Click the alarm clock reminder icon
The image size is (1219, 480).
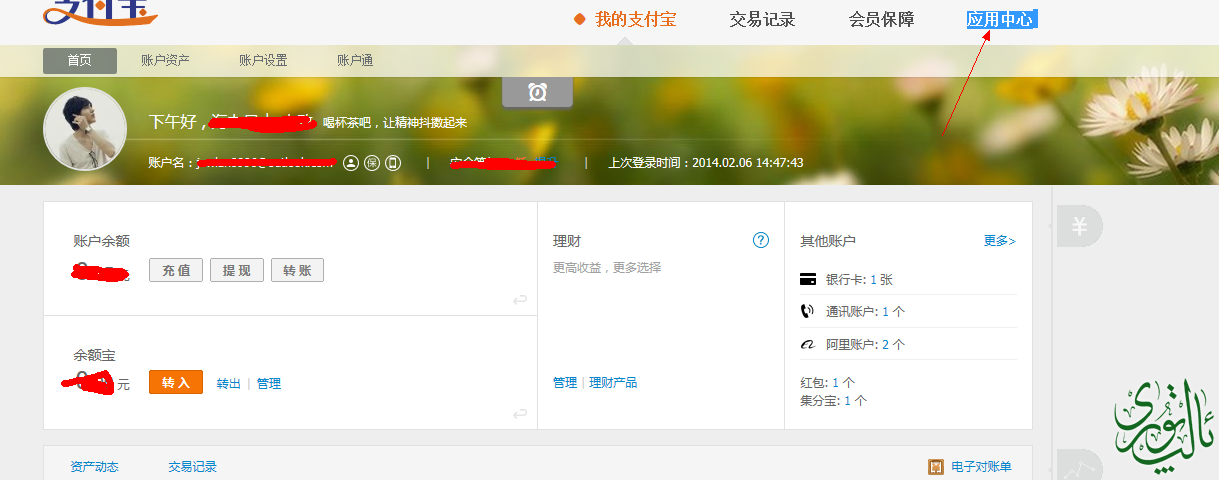coord(537,92)
